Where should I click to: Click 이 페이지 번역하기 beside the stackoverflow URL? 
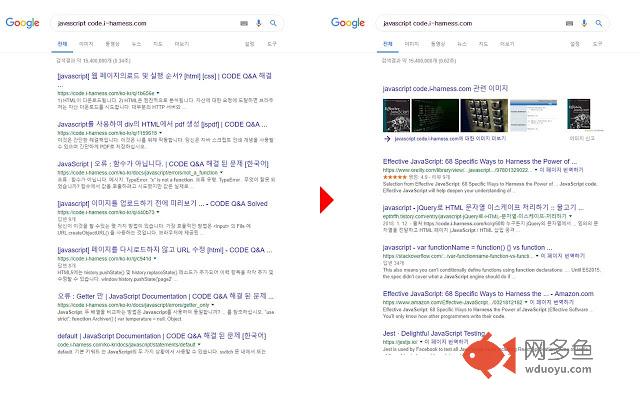(563, 256)
